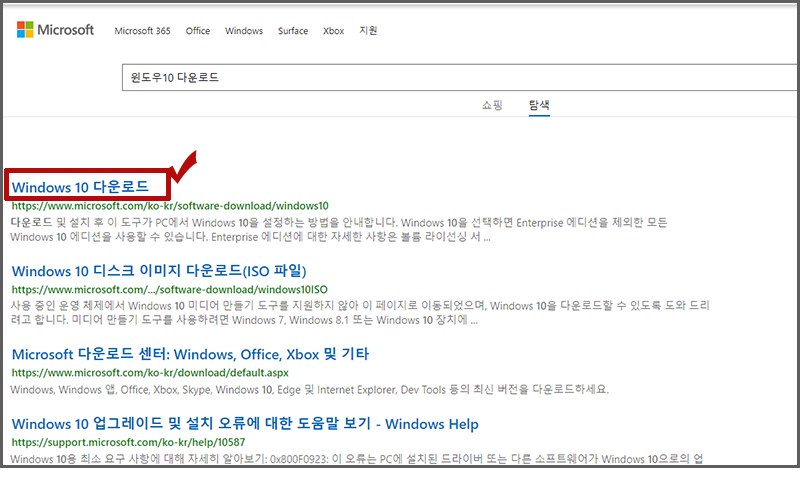The image size is (800, 482).
Task: Click the software-download/windows10 URL
Action: pos(170,206)
